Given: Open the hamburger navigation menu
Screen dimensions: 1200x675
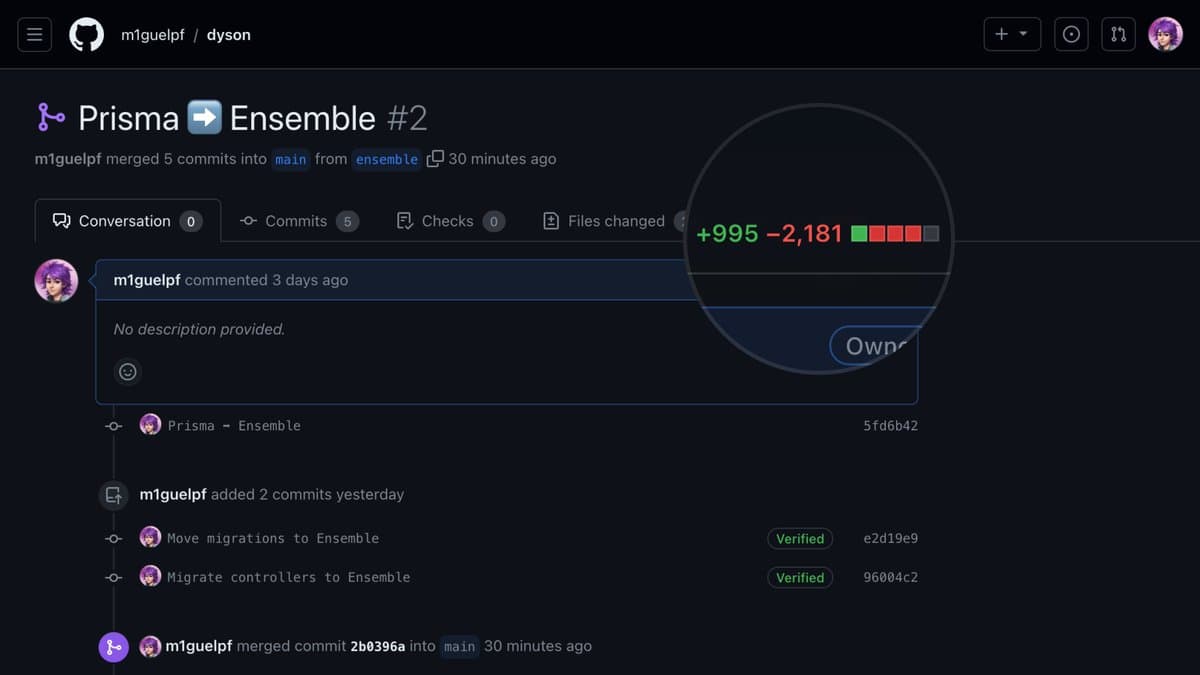Looking at the screenshot, I should (34, 35).
